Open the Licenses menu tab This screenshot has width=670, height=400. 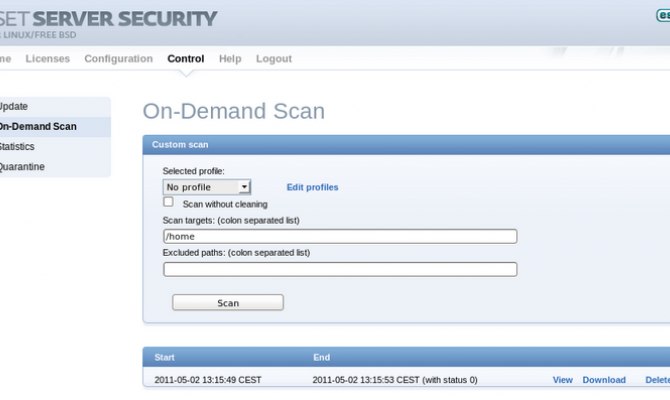tap(47, 59)
